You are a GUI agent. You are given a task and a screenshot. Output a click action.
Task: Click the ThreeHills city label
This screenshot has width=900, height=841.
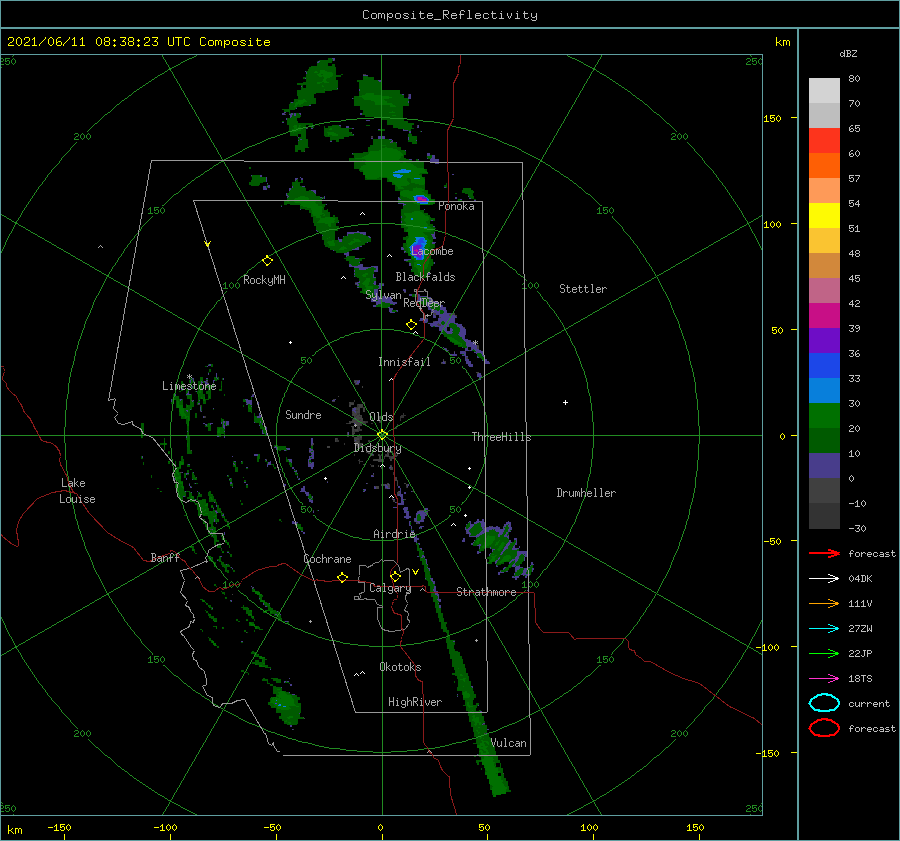click(502, 437)
